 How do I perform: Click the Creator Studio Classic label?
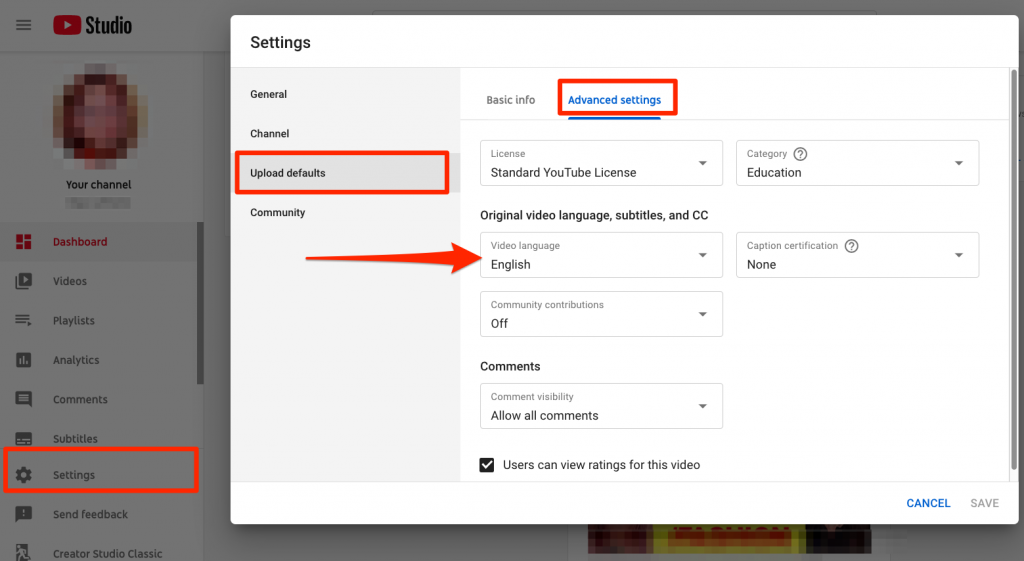108,553
